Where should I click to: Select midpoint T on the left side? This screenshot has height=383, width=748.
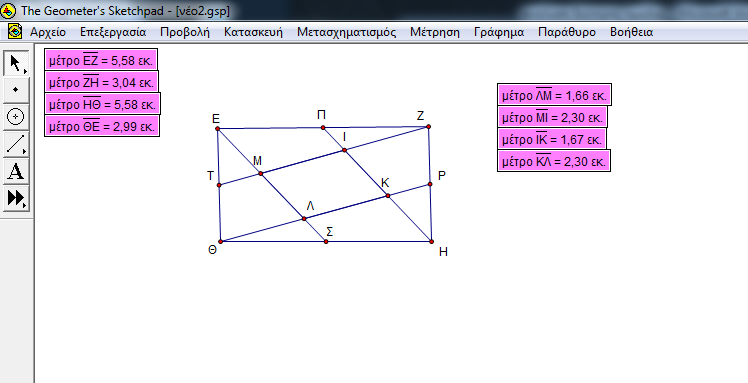(x=219, y=185)
